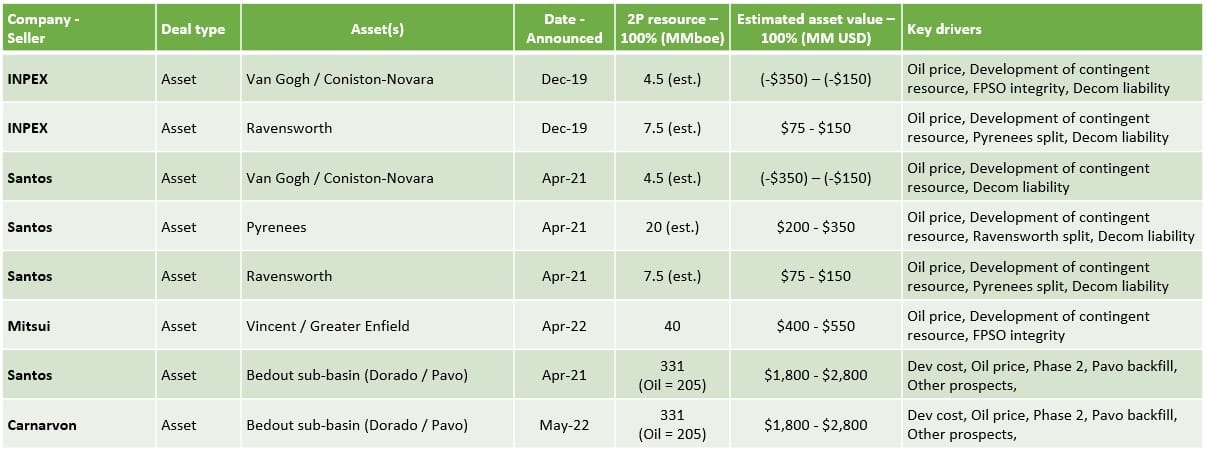The height and width of the screenshot is (449, 1207).
Task: Select the "Date - Announced" header
Action: click(x=565, y=29)
